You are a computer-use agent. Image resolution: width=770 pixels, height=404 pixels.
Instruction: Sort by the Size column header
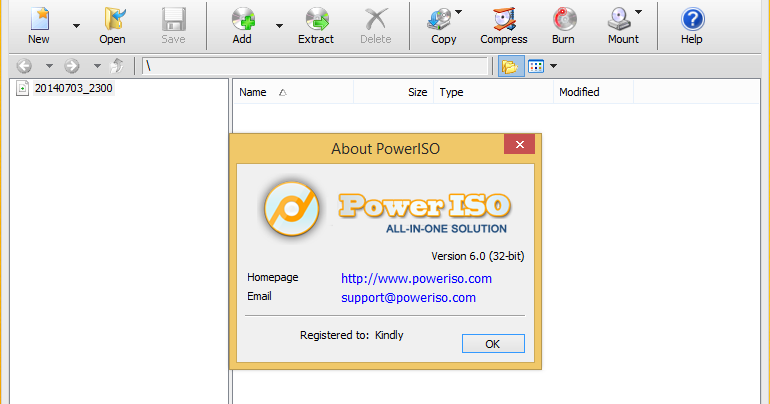tap(393, 92)
